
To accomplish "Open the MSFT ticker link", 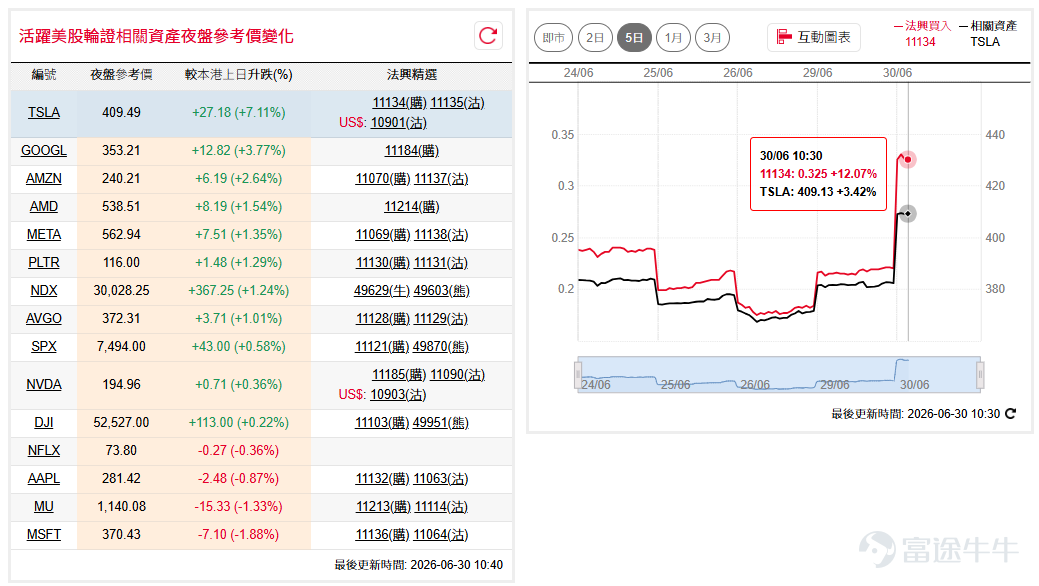I will coord(44,534).
